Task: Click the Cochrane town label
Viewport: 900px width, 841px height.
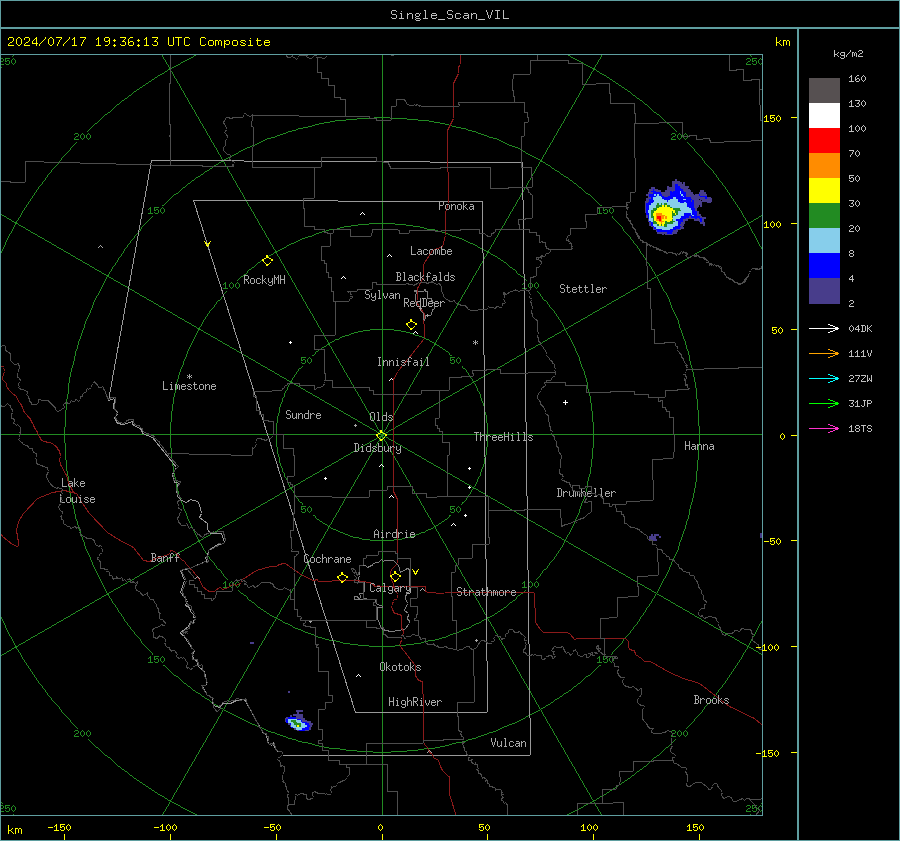Action: (327, 559)
